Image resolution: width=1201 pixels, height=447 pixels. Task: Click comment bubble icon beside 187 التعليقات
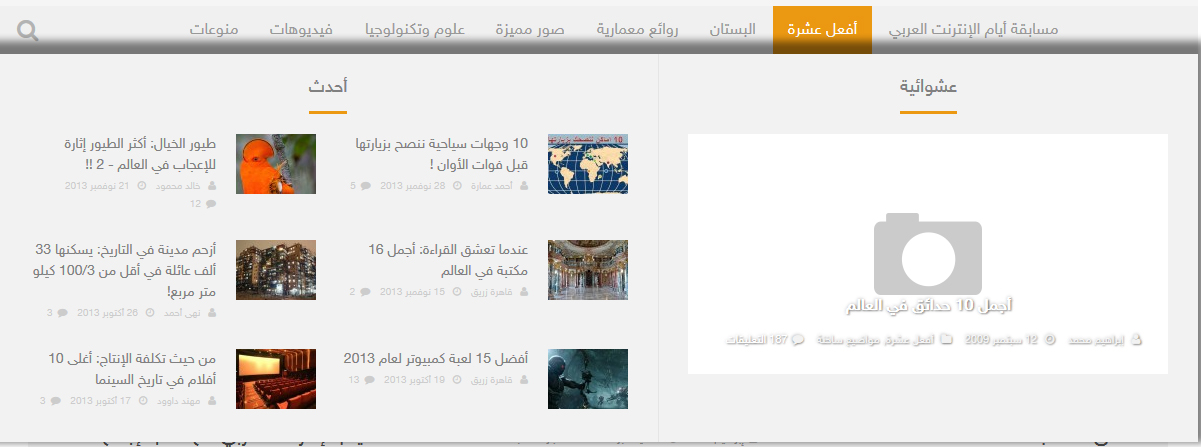[x=798, y=340]
